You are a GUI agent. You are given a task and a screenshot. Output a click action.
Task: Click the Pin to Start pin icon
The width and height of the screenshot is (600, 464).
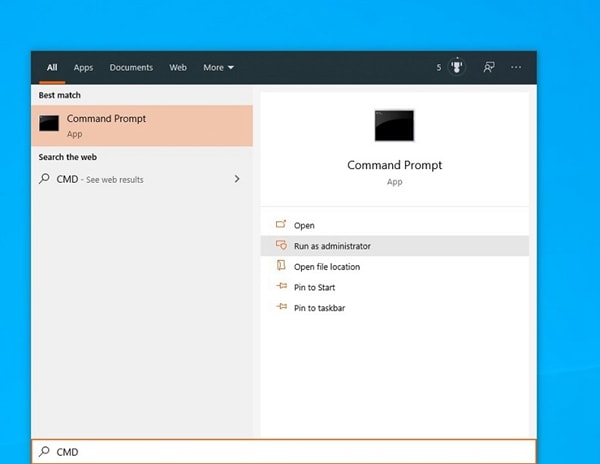[282, 286]
